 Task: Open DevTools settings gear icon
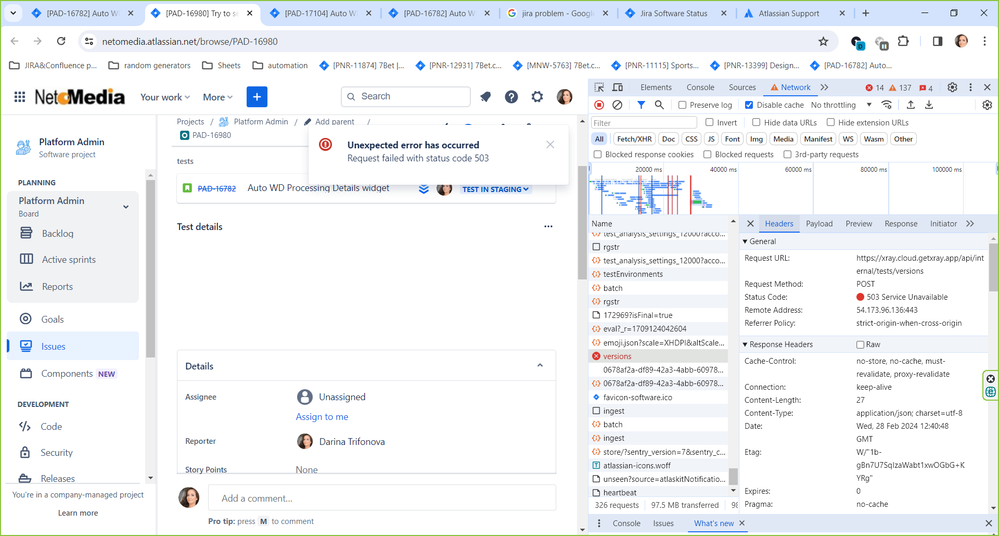pos(952,87)
